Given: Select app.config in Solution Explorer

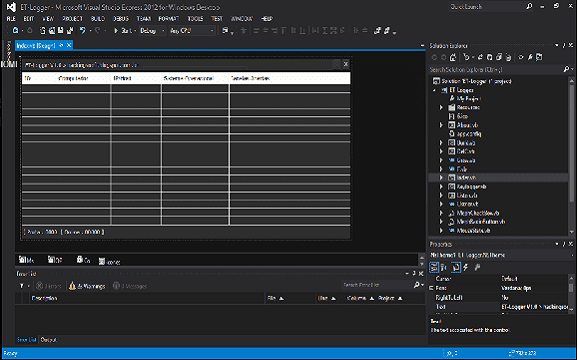Looking at the screenshot, I should click(x=469, y=134).
